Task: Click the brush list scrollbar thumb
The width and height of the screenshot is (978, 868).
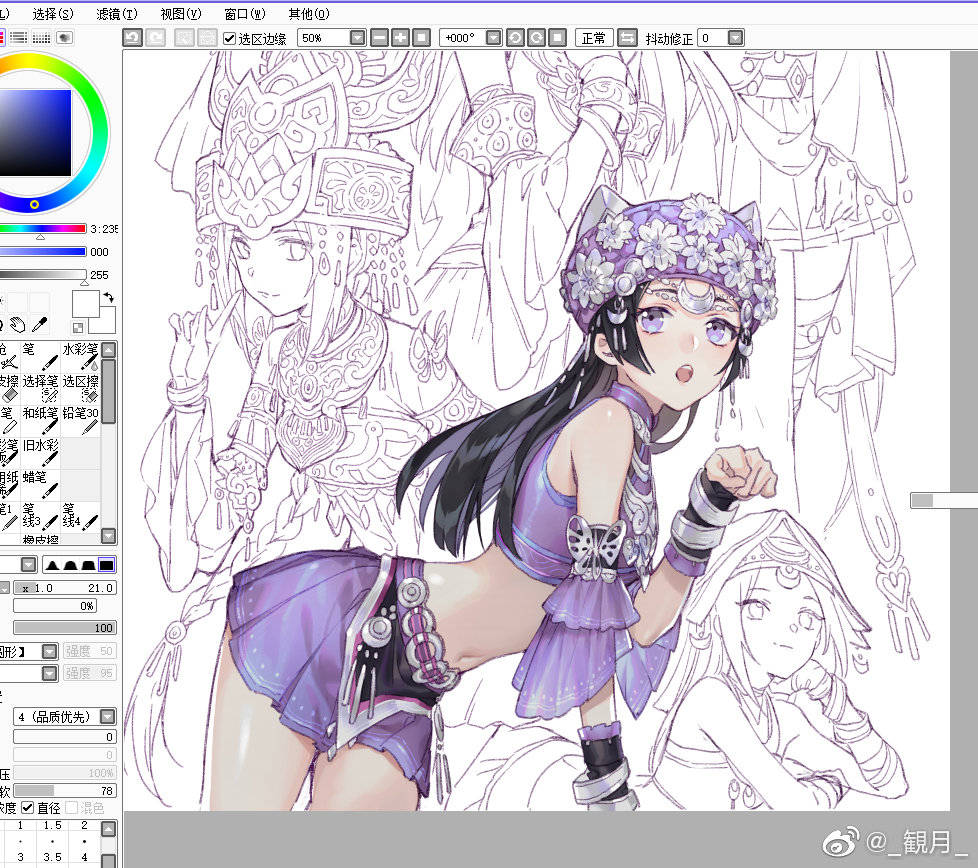Action: 109,391
